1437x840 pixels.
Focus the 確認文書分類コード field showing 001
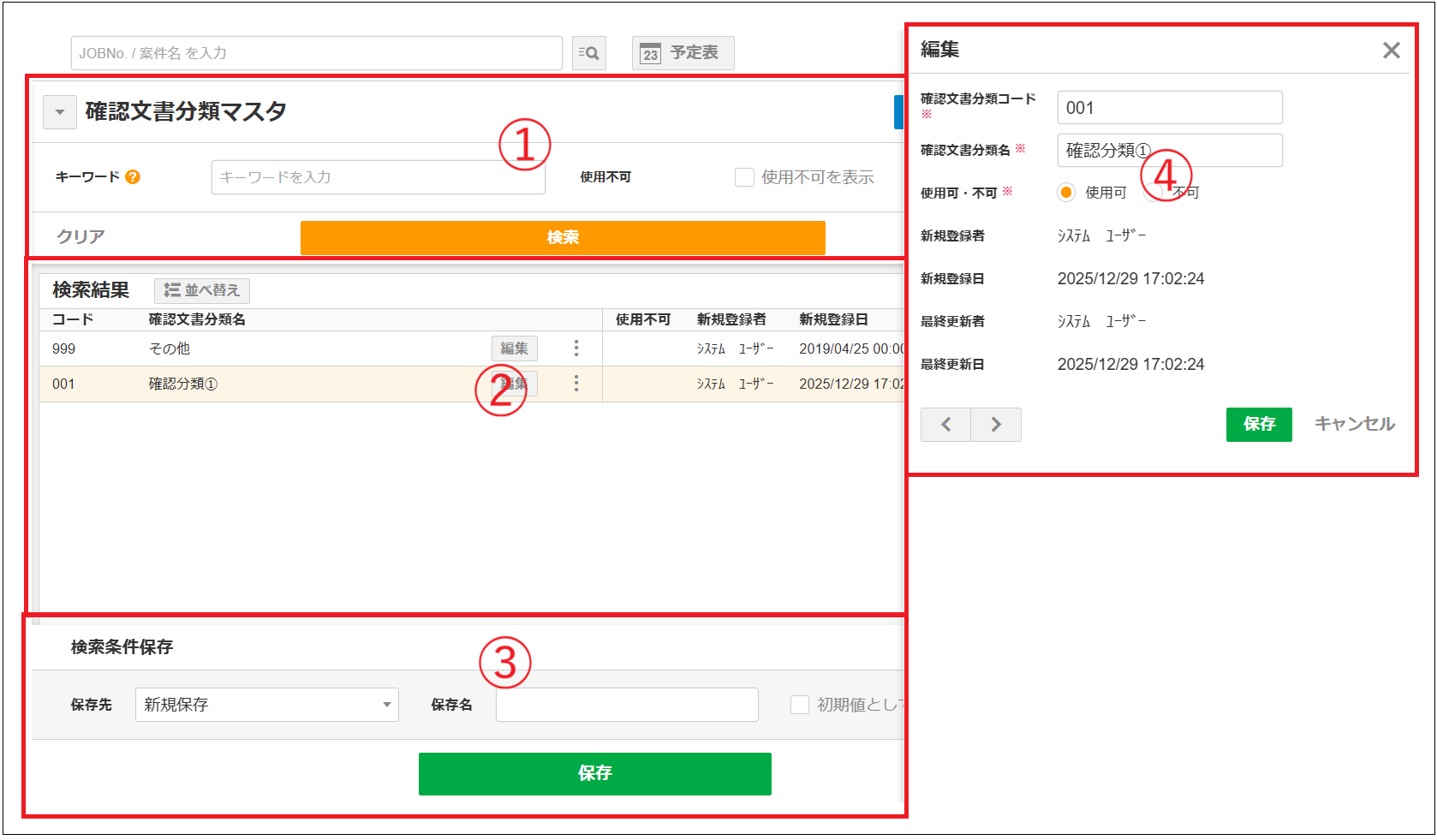pyautogui.click(x=1170, y=108)
